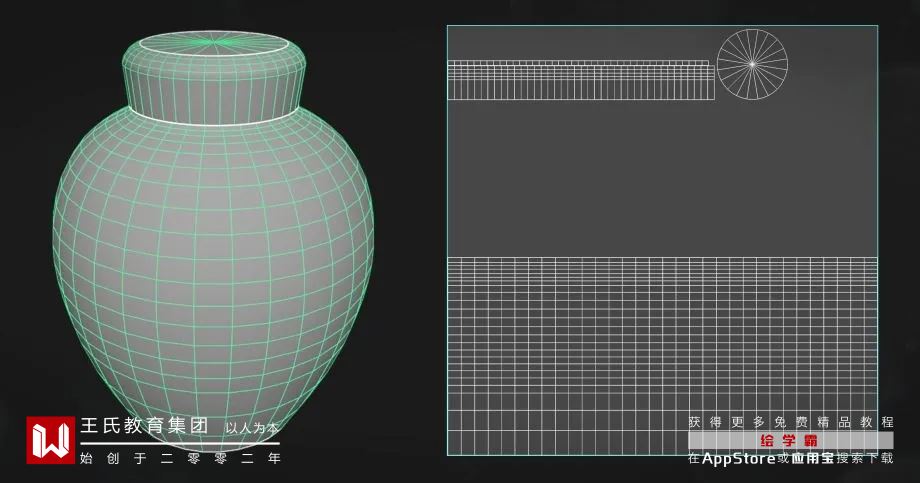Click the center point of the circular UV shell
920x483 pixels.
752,64
